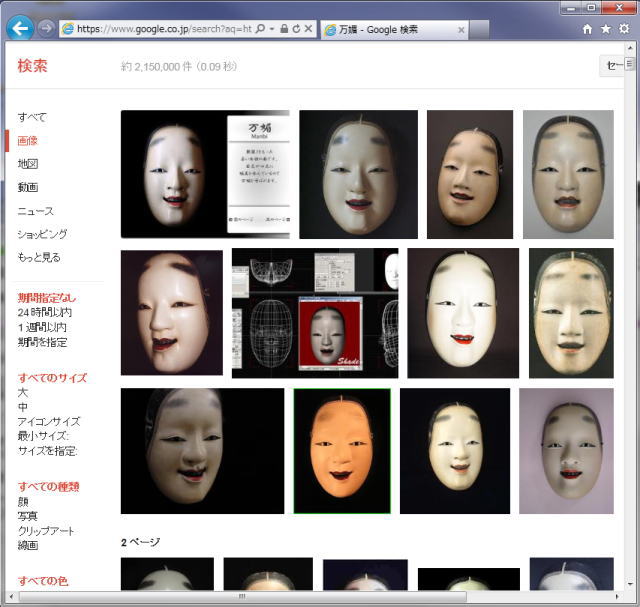This screenshot has height=607, width=640.
Task: Open mask image with 万媚 Manbi text card
Action: point(205,174)
